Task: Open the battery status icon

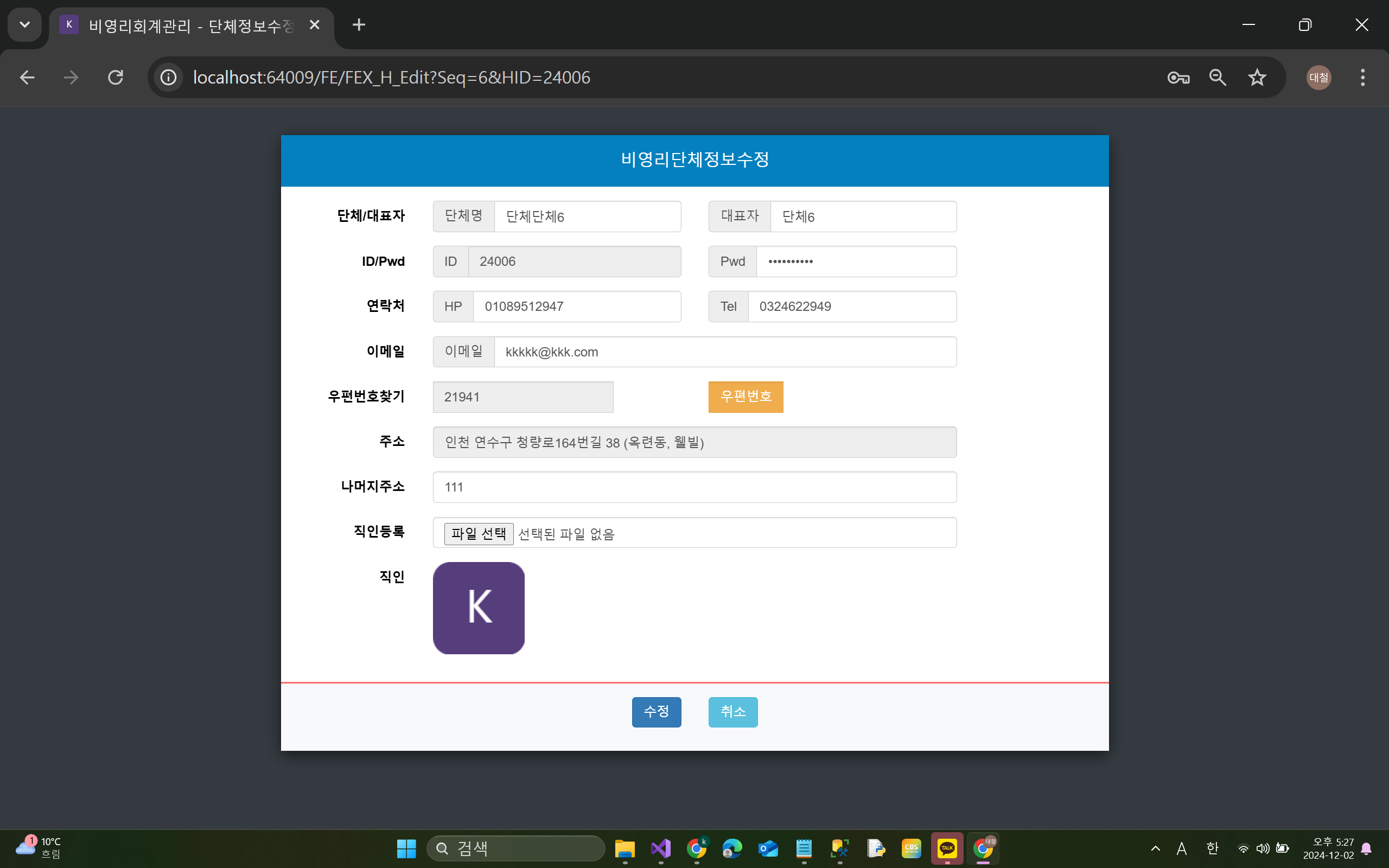Action: (1282, 848)
